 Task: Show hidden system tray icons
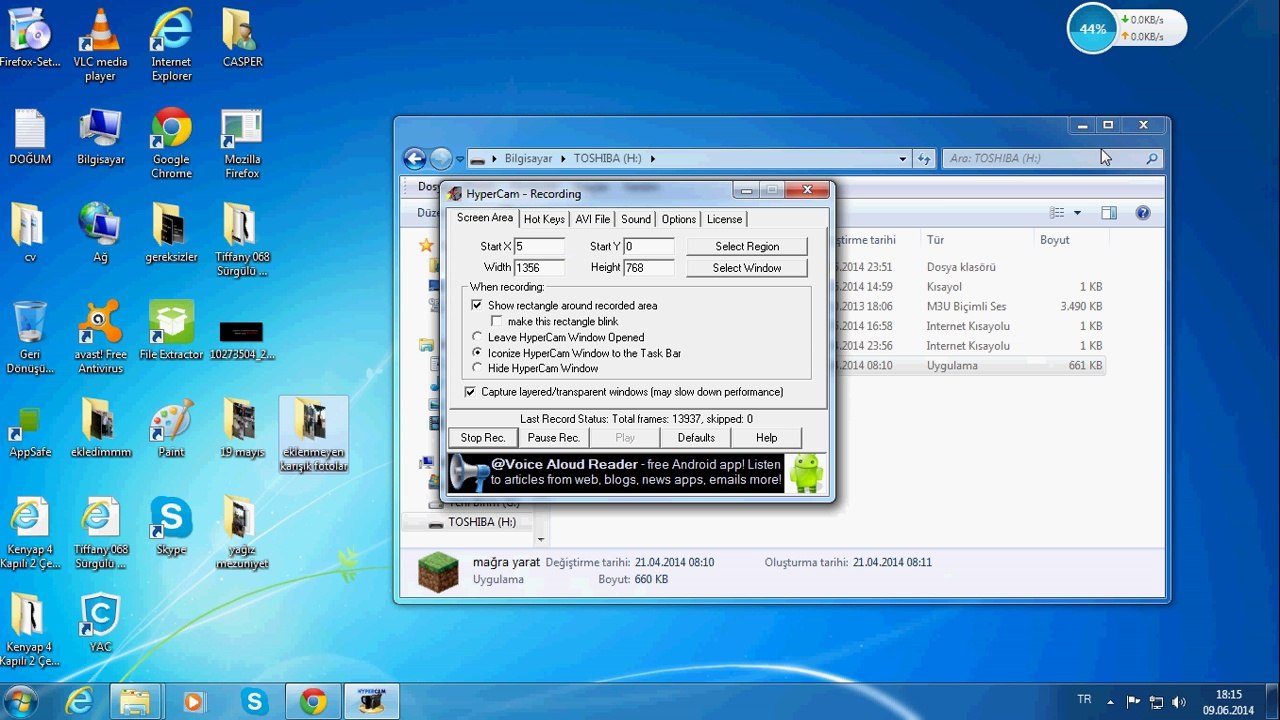(1110, 702)
